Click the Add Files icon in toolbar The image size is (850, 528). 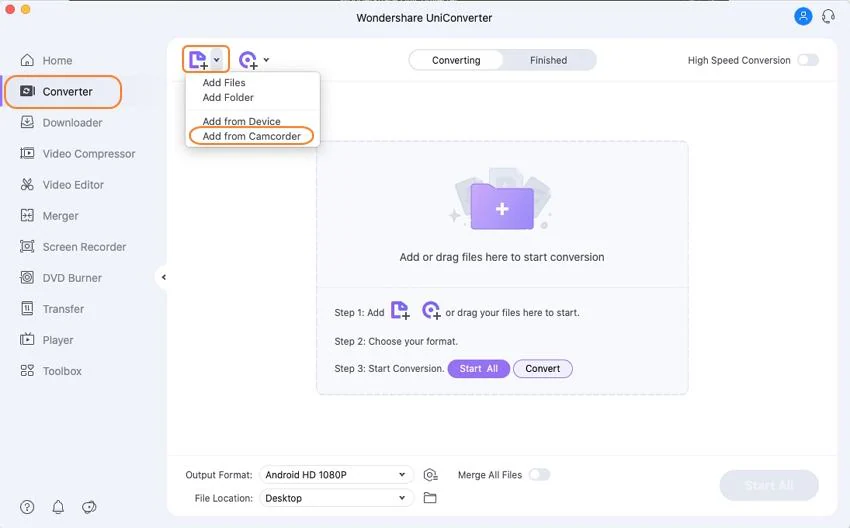pos(198,60)
